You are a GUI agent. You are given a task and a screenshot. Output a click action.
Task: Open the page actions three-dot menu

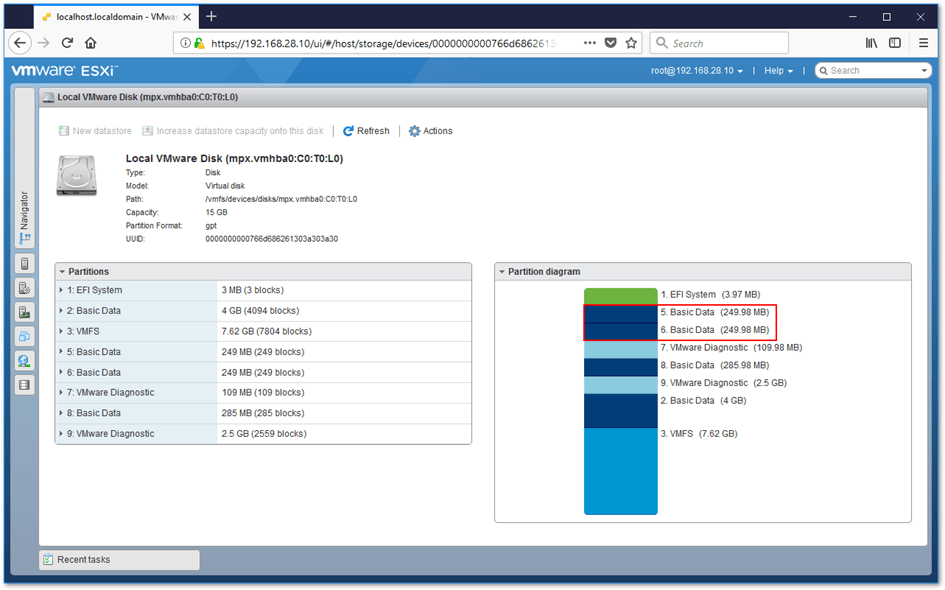tap(590, 43)
